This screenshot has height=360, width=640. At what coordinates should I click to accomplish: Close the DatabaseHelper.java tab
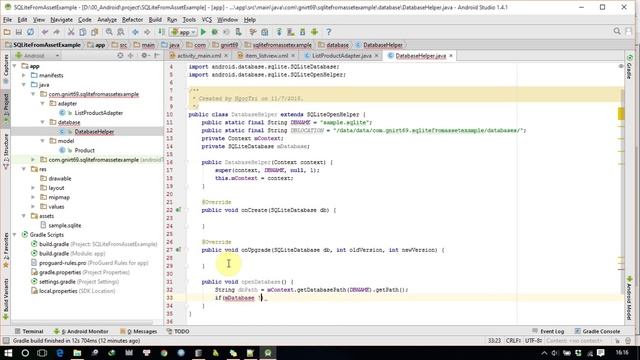451,56
